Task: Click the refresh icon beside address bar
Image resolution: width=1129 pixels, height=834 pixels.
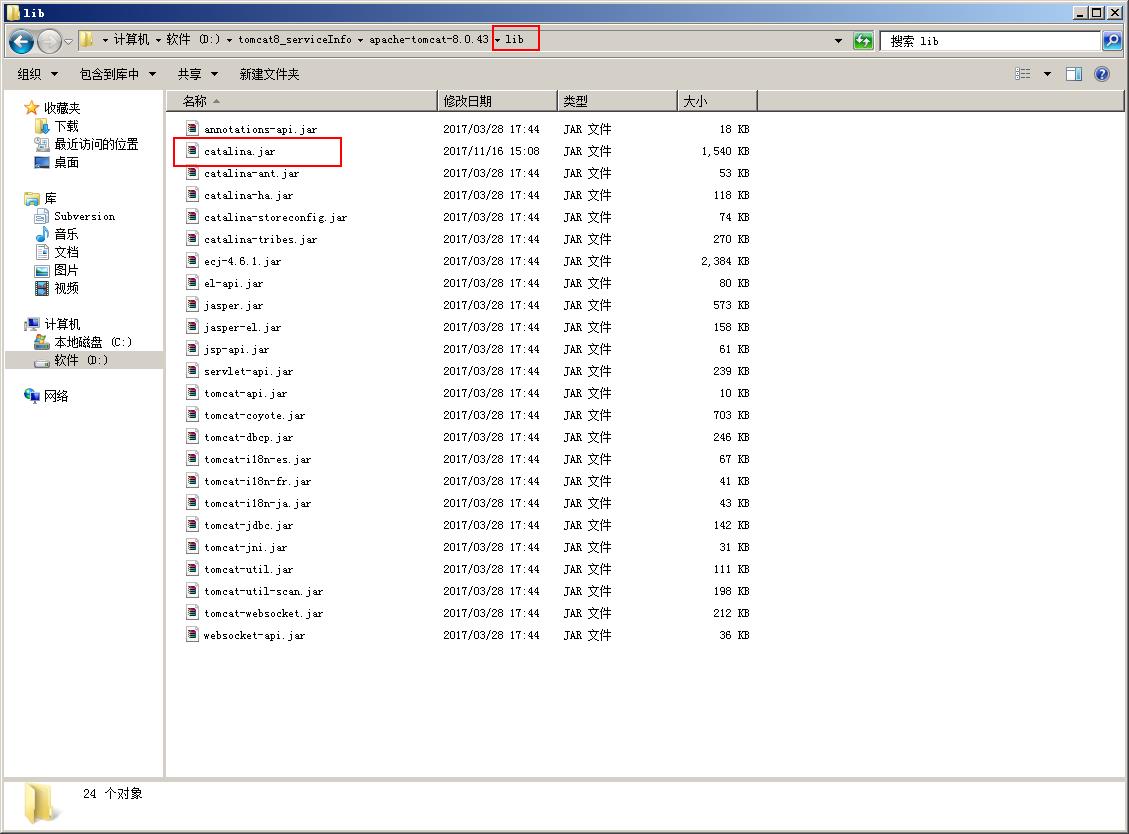Action: click(863, 41)
